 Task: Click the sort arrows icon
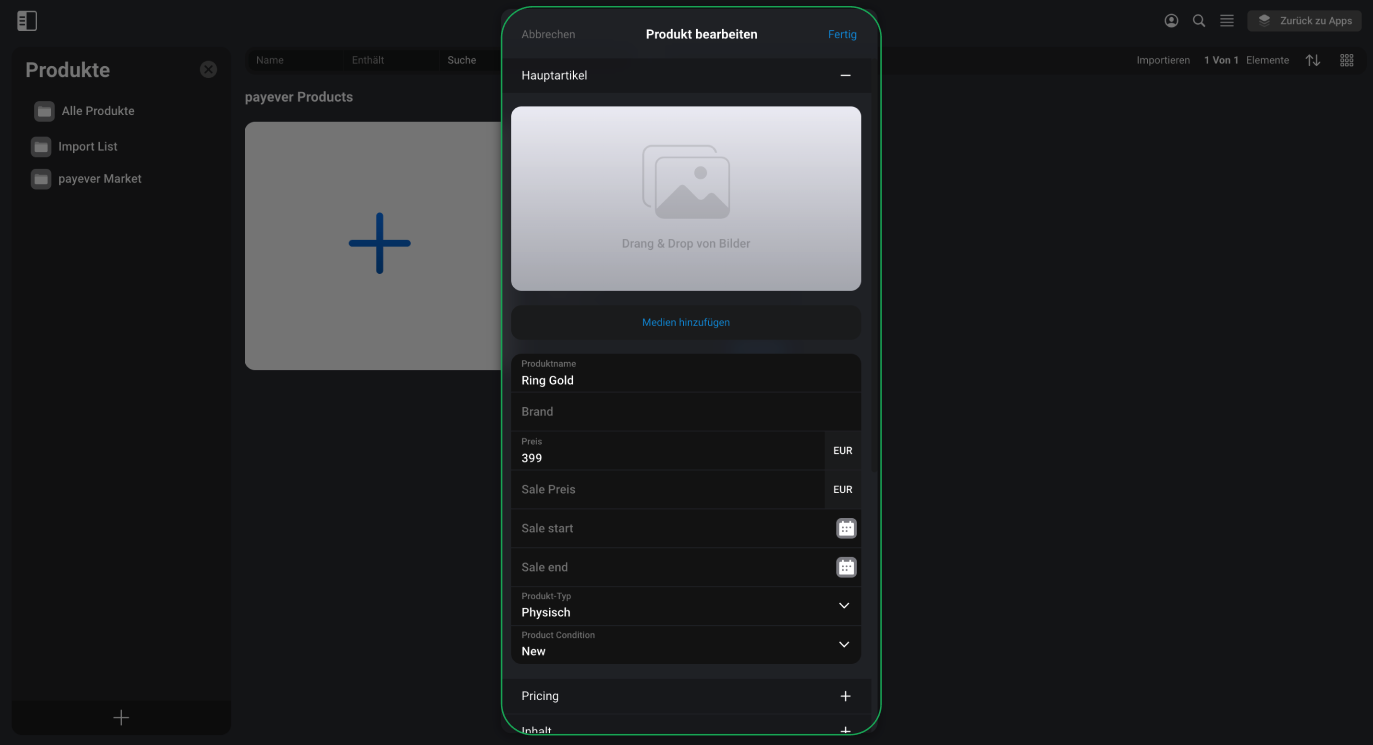[x=1313, y=60]
